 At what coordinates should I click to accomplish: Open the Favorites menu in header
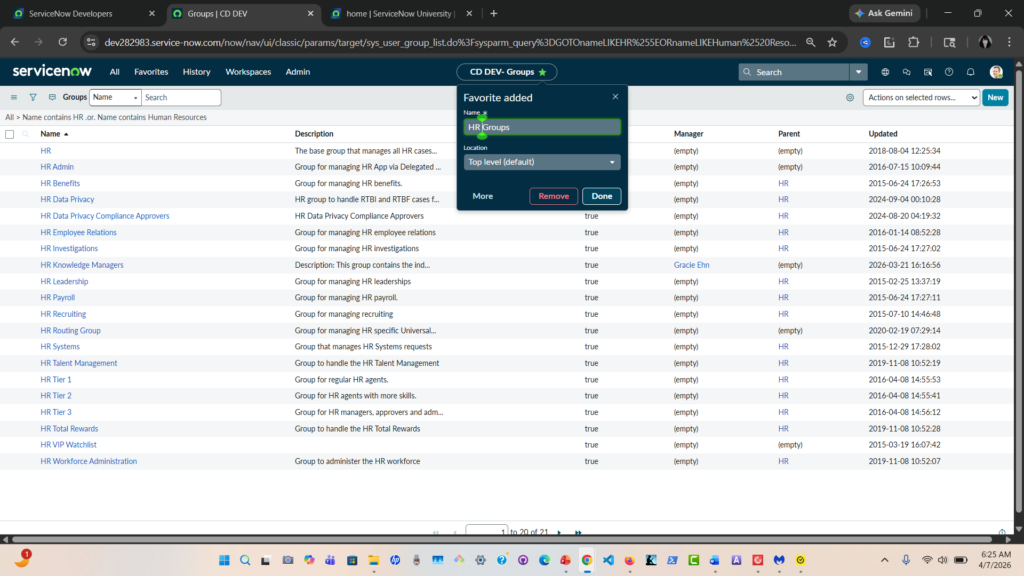pos(151,72)
